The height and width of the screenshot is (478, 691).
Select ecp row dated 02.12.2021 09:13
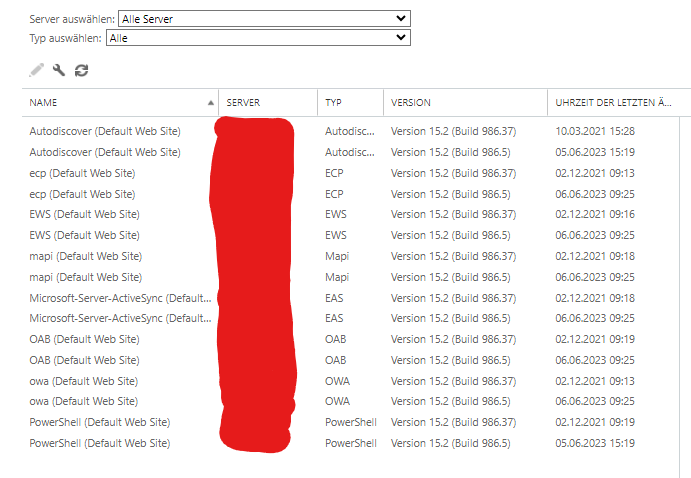(x=350, y=173)
